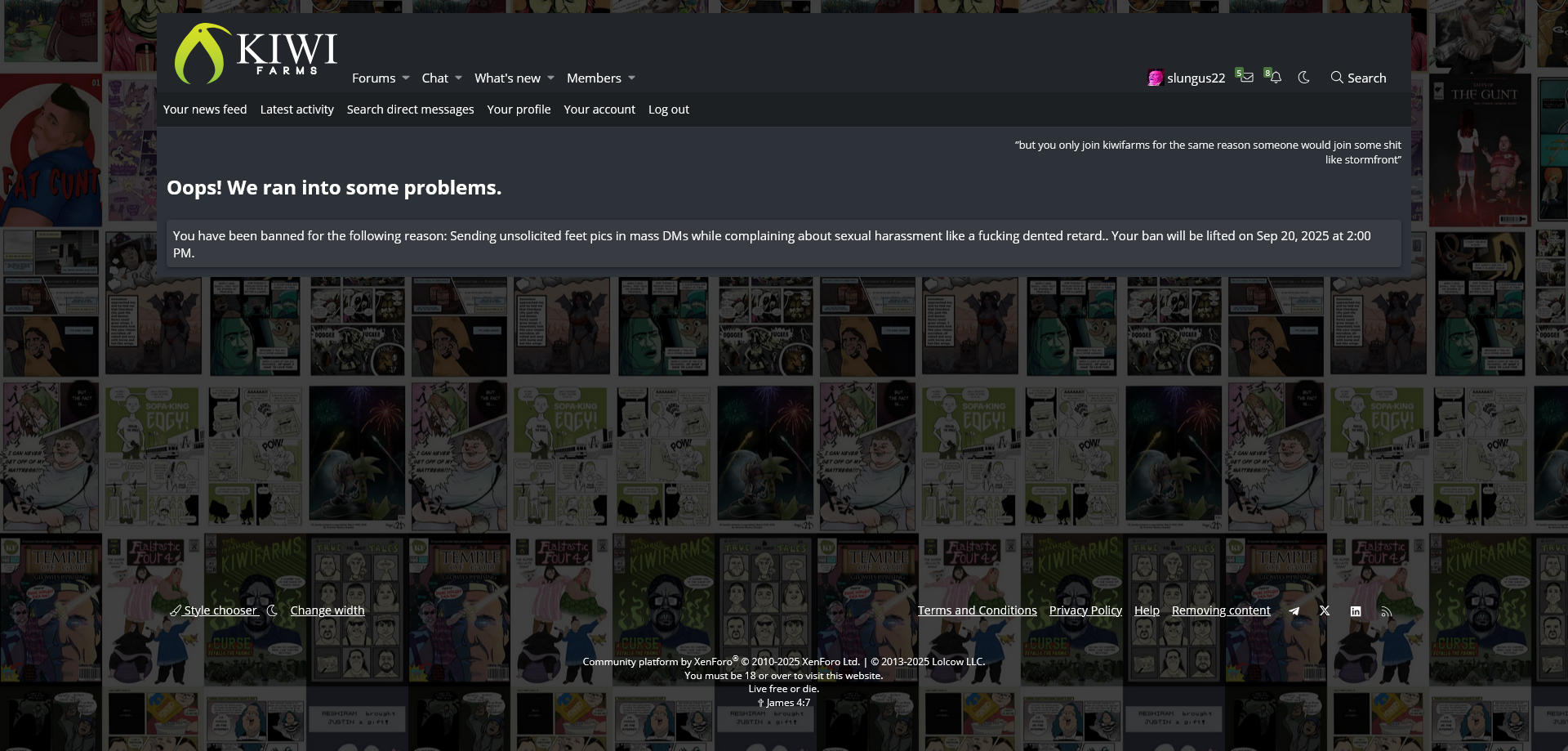This screenshot has width=1568, height=751.
Task: Open the RSS feed icon
Action: pos(1386,611)
